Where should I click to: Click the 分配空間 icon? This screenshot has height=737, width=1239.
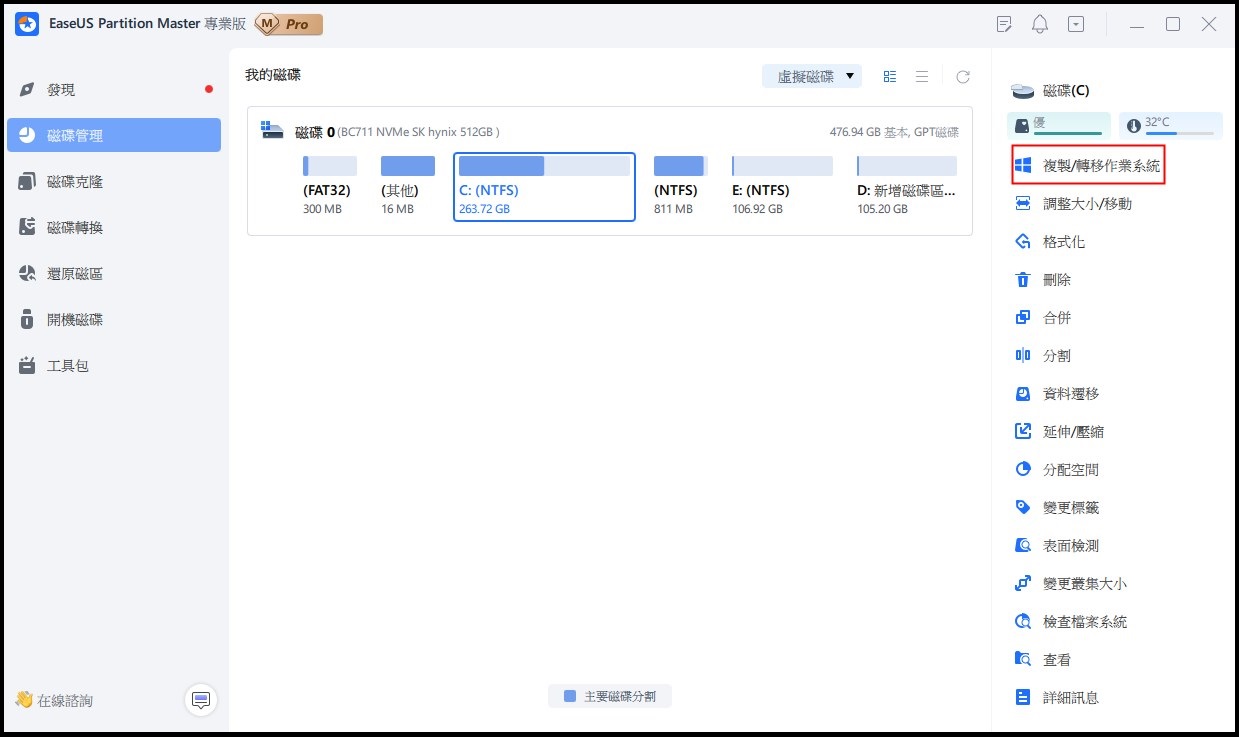(1023, 470)
